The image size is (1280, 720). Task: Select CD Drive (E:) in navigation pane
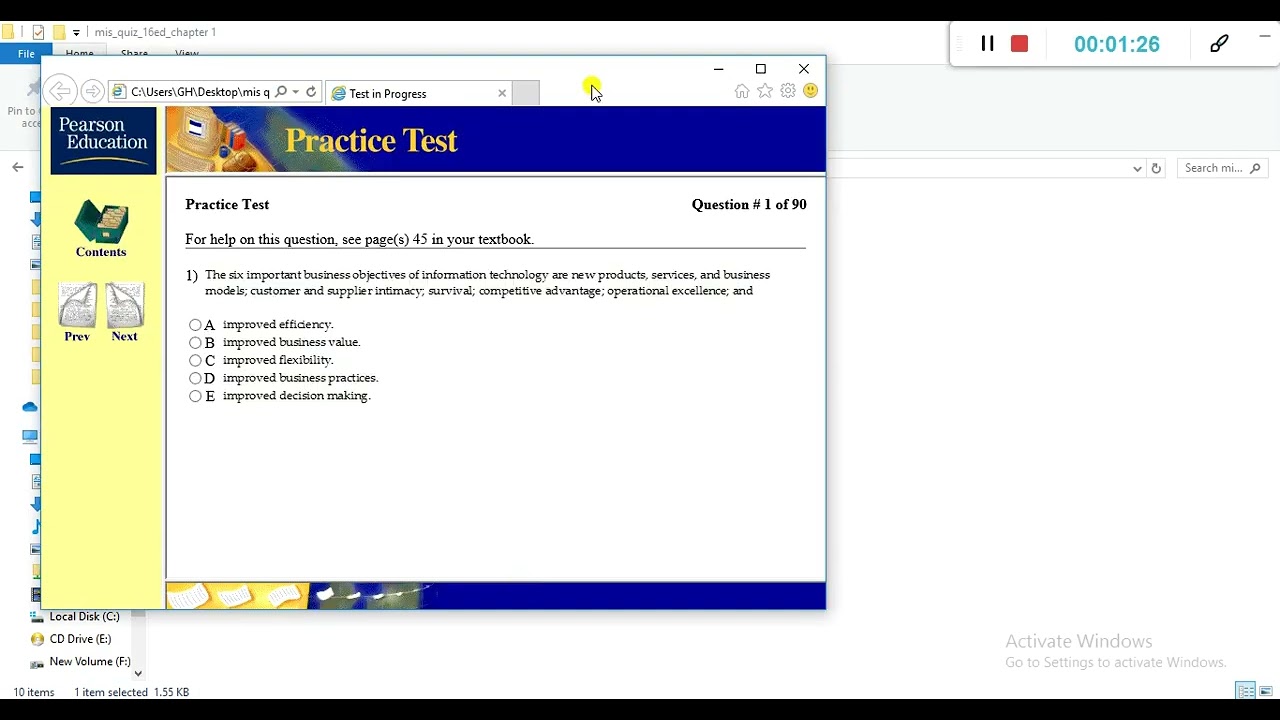coord(80,639)
